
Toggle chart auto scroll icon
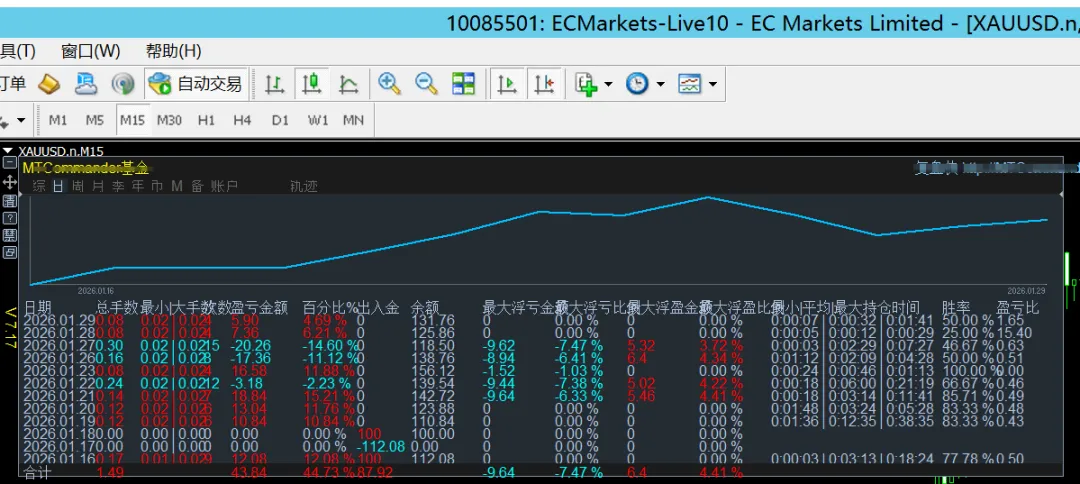pyautogui.click(x=507, y=84)
